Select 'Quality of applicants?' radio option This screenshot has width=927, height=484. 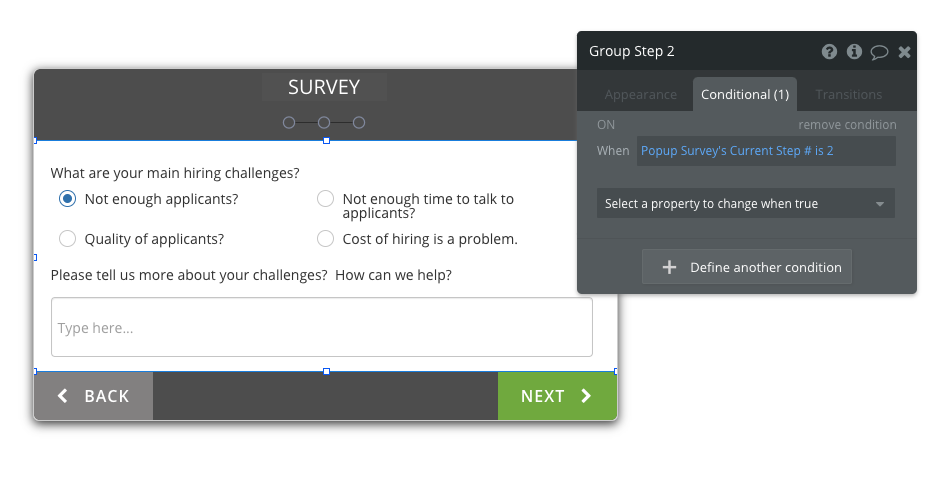[x=67, y=239]
